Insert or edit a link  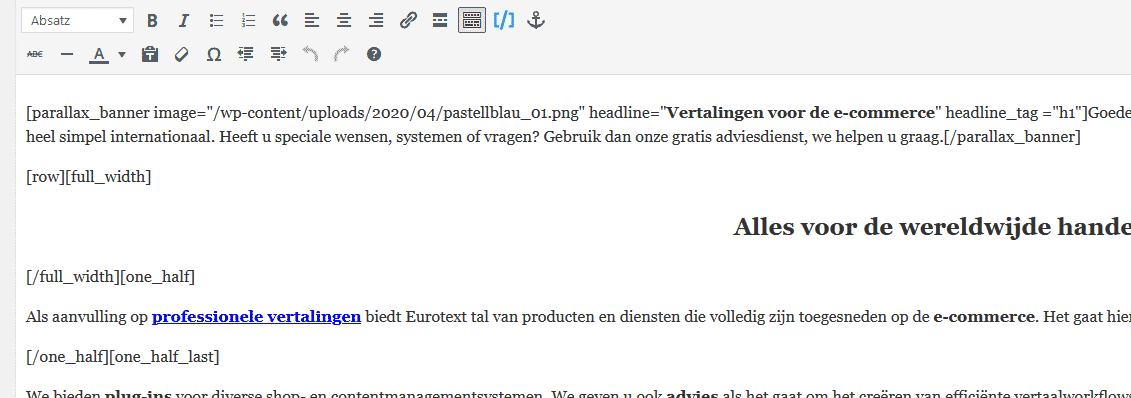click(408, 21)
